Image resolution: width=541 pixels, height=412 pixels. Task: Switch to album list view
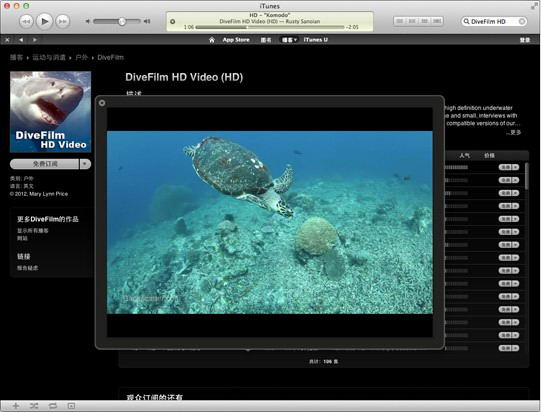(x=412, y=21)
